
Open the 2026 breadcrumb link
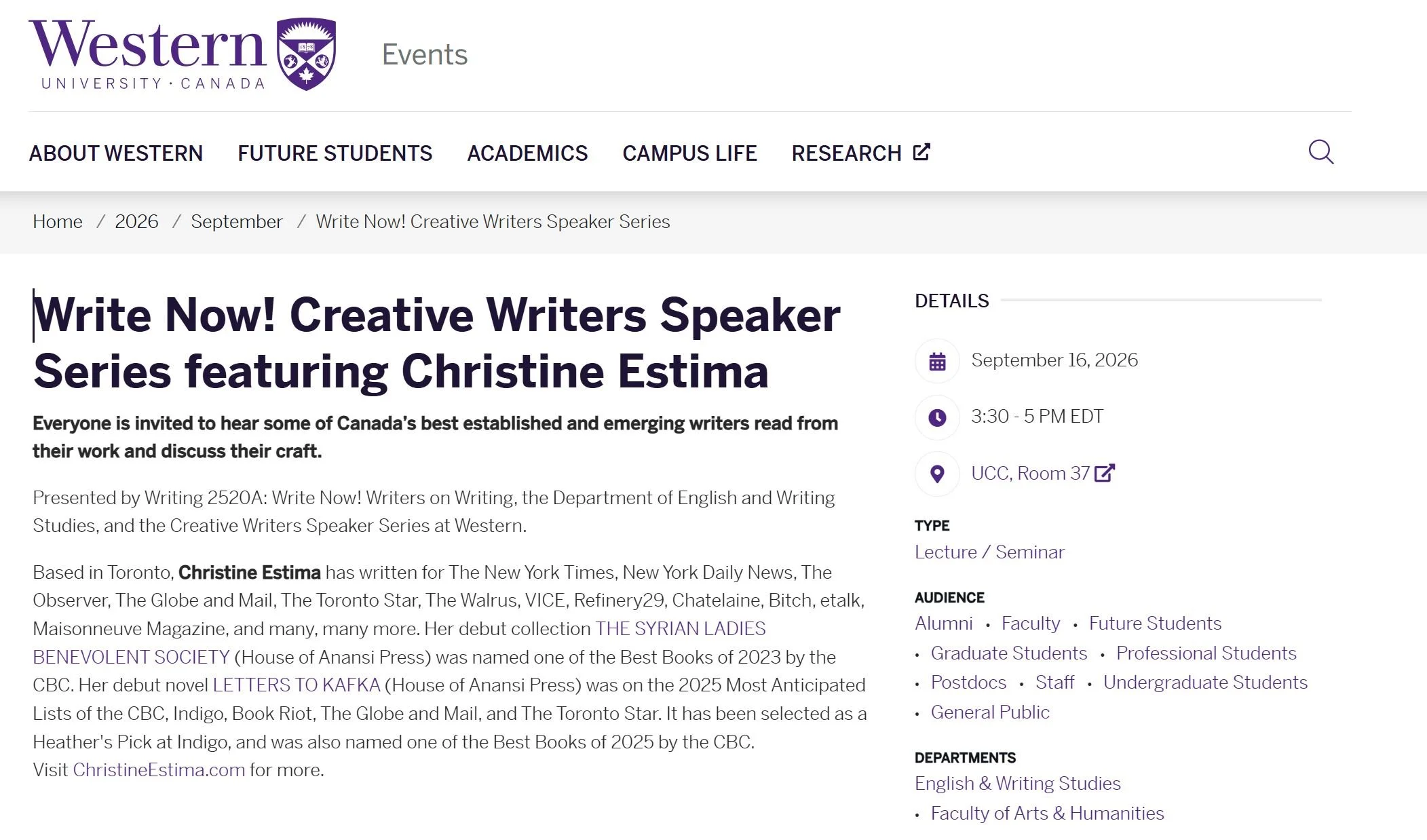pyautogui.click(x=136, y=222)
